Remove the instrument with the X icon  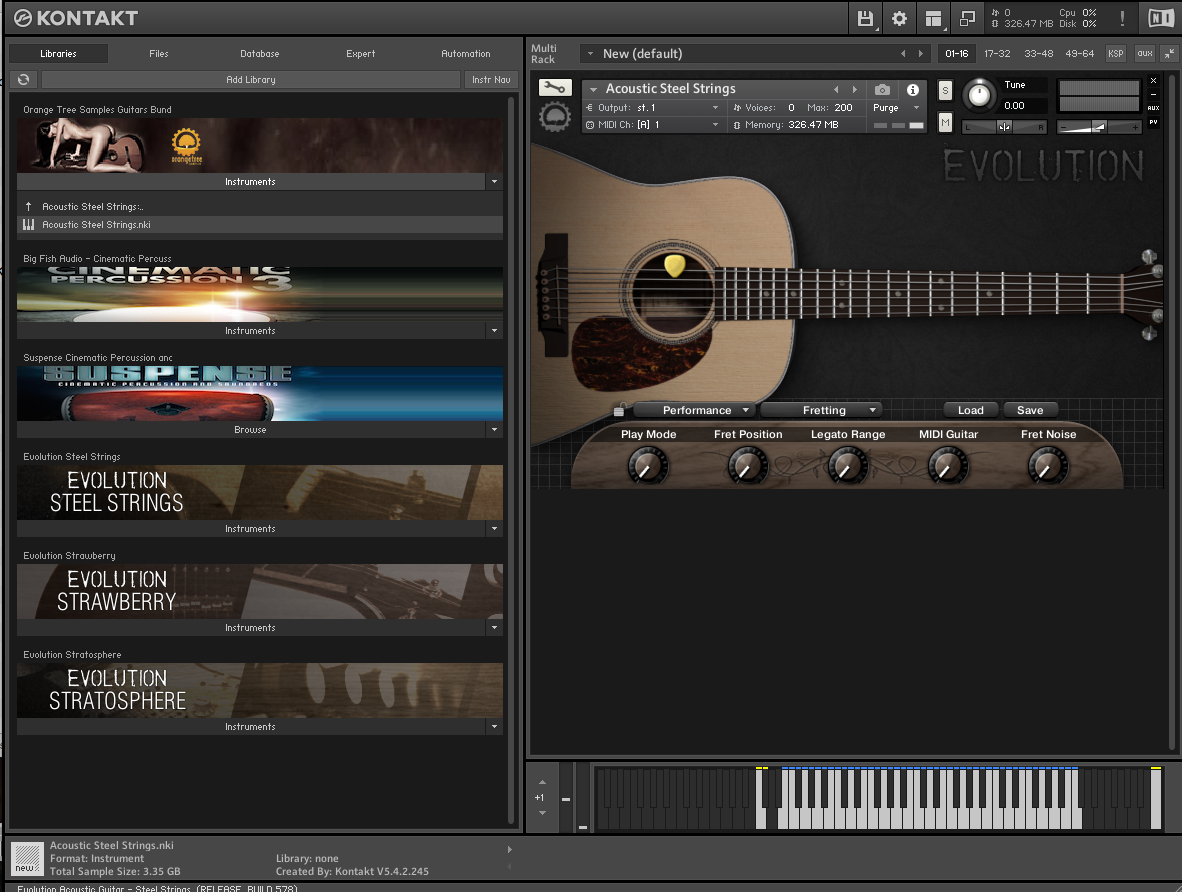click(x=1153, y=81)
